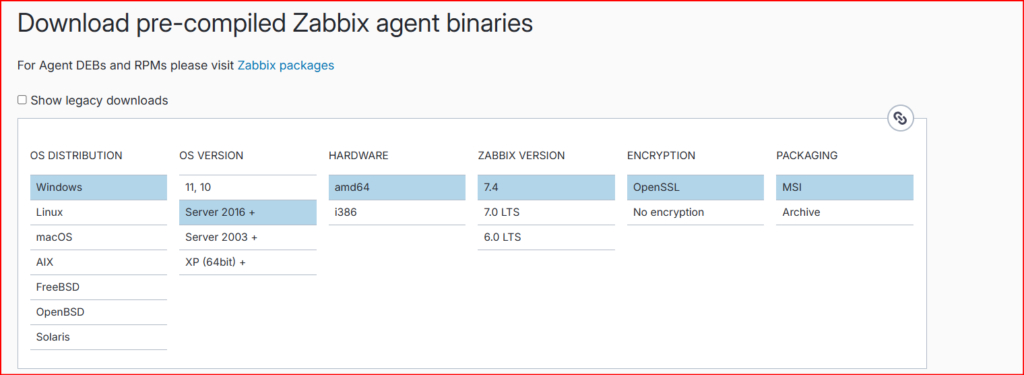The height and width of the screenshot is (375, 1024).
Task: Pick XP (64bit) + version
Action: pyautogui.click(x=248, y=262)
